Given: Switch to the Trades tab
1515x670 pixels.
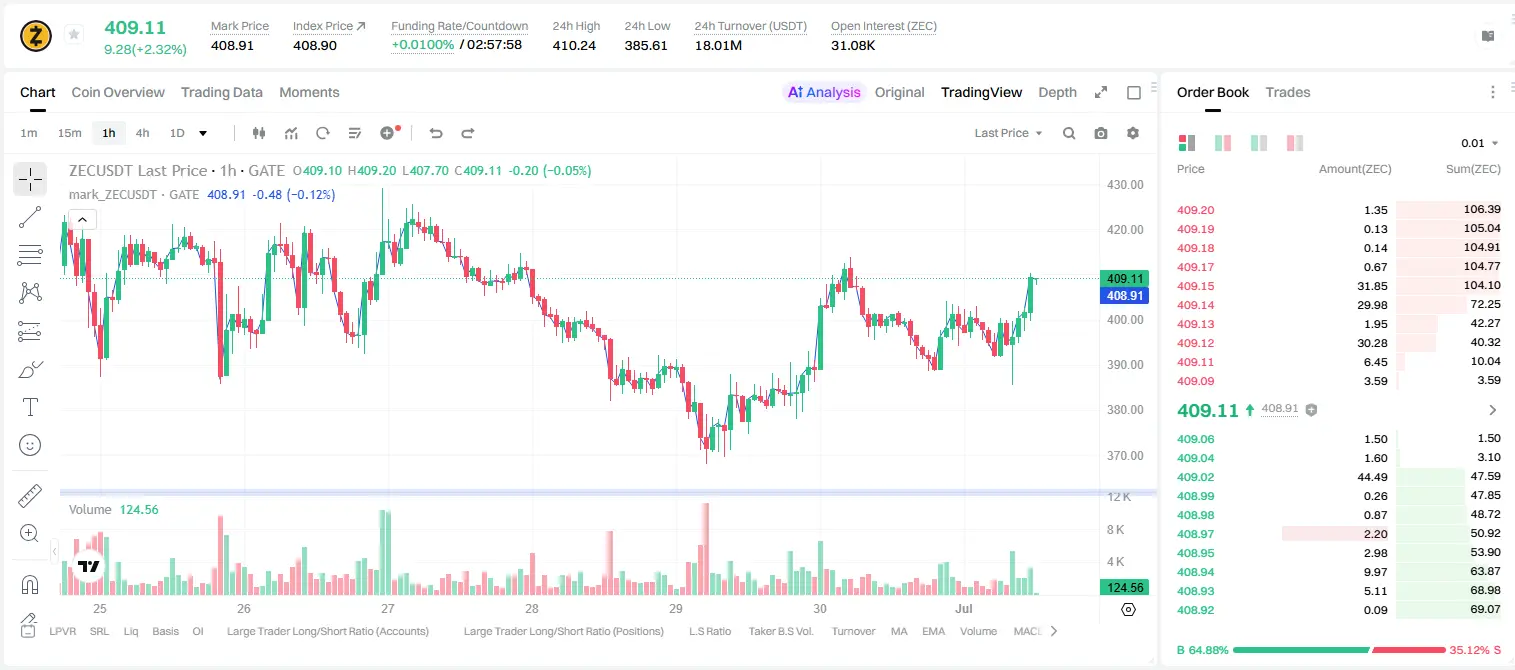Looking at the screenshot, I should [1287, 92].
